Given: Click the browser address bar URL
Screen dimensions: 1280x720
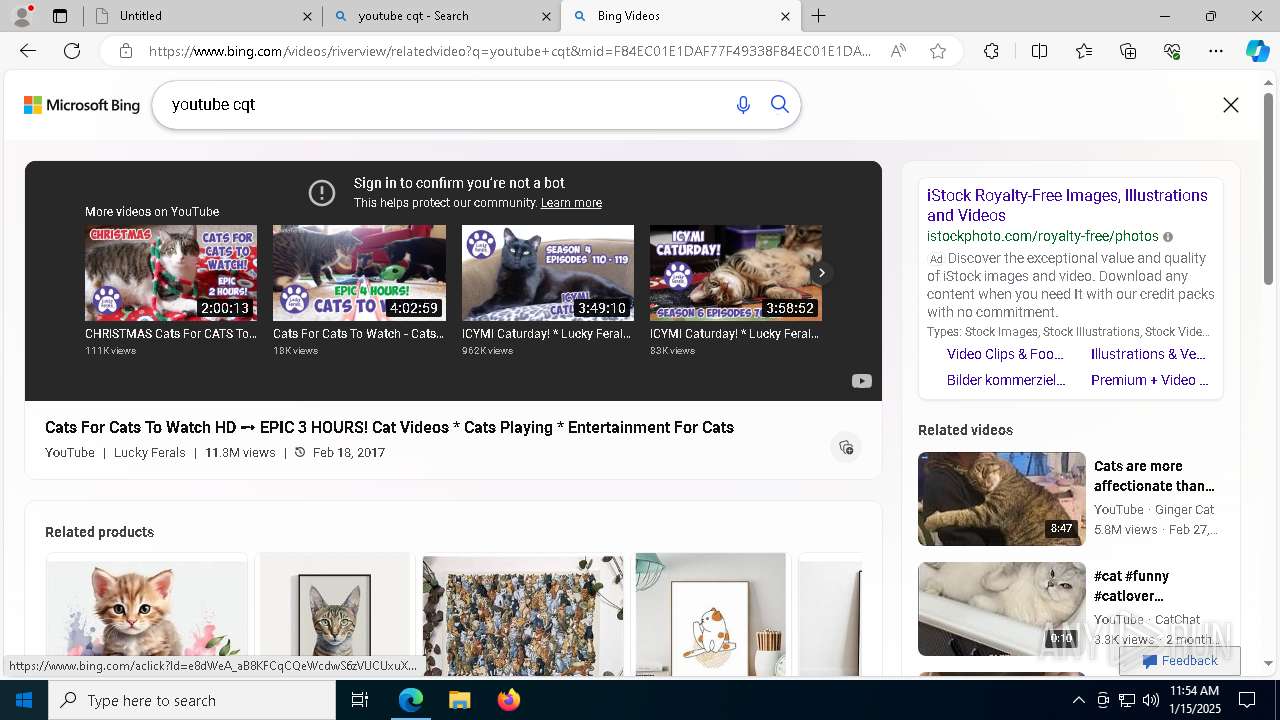Looking at the screenshot, I should click(x=510, y=51).
